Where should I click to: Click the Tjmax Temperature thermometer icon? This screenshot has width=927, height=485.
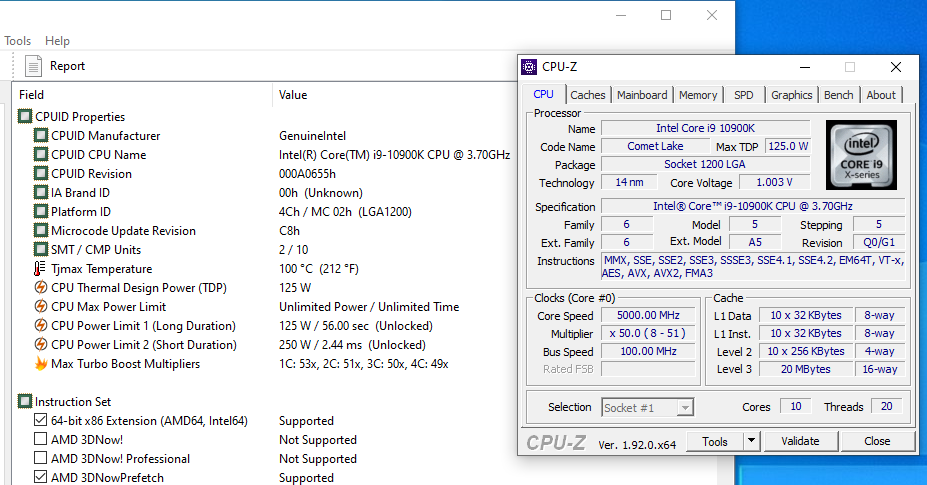point(40,269)
